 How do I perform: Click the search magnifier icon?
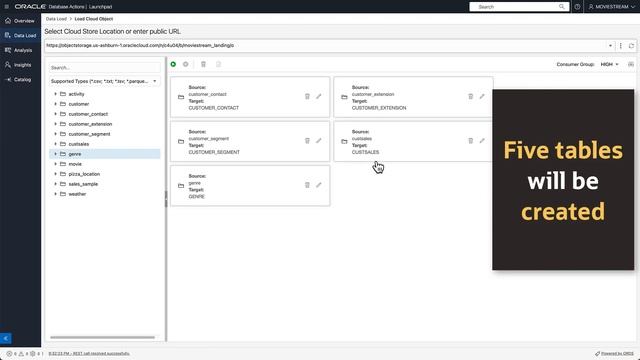[562, 7]
